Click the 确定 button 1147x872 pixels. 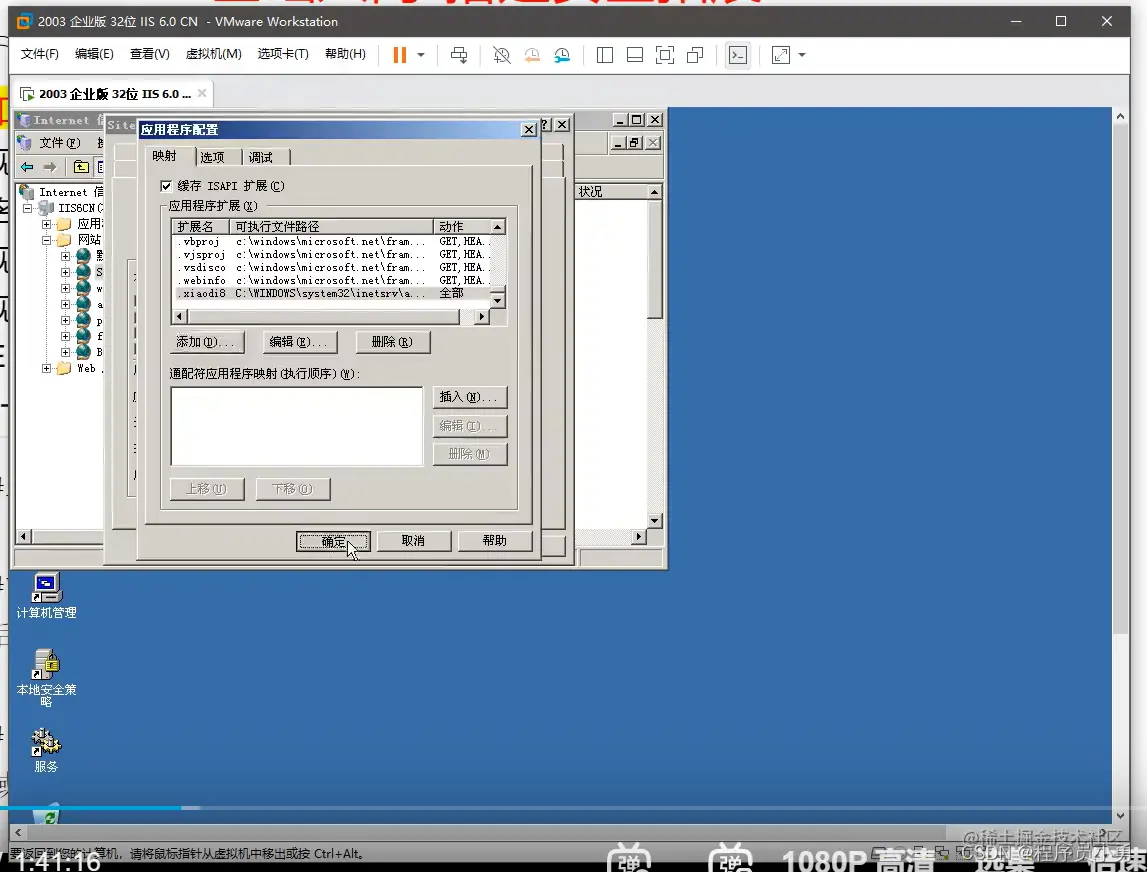pos(334,541)
